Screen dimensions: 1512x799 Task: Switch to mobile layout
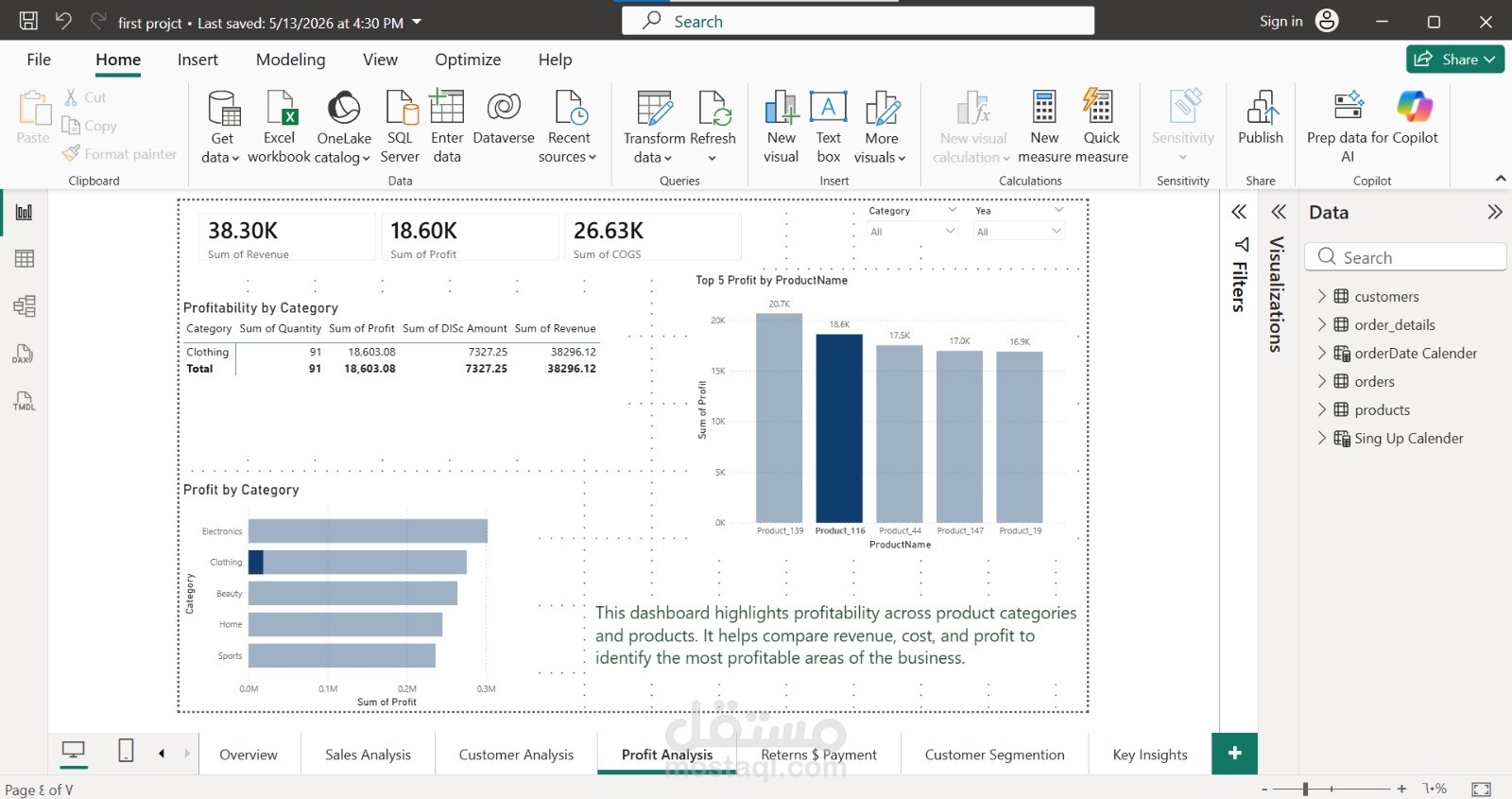click(126, 752)
